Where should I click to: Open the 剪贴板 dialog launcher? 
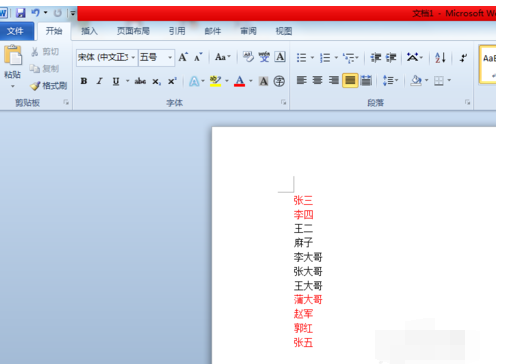pyautogui.click(x=66, y=102)
